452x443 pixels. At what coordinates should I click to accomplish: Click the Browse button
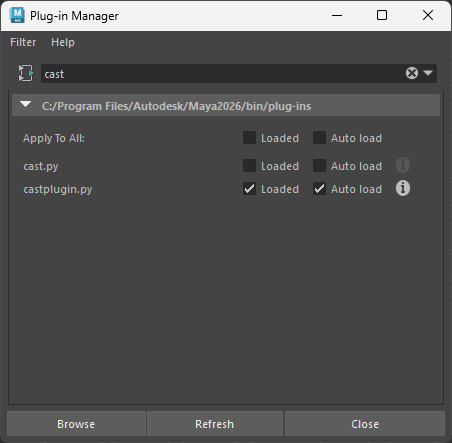(x=76, y=424)
